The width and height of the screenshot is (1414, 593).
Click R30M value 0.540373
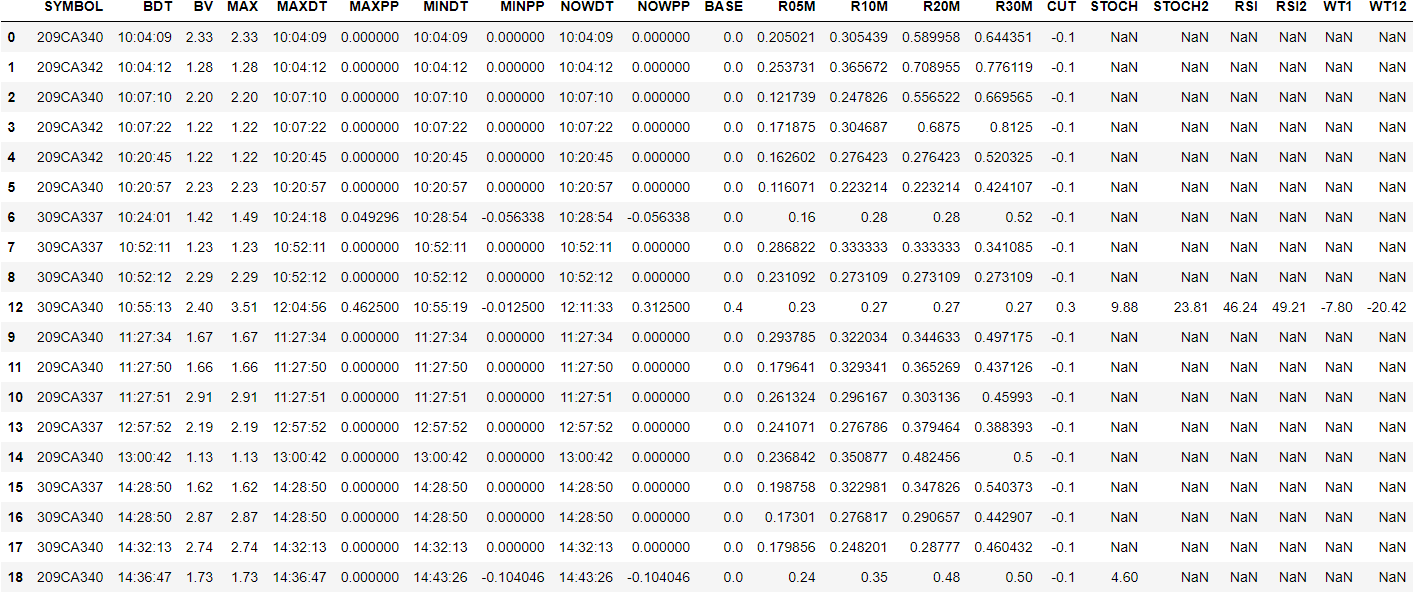pos(1004,488)
